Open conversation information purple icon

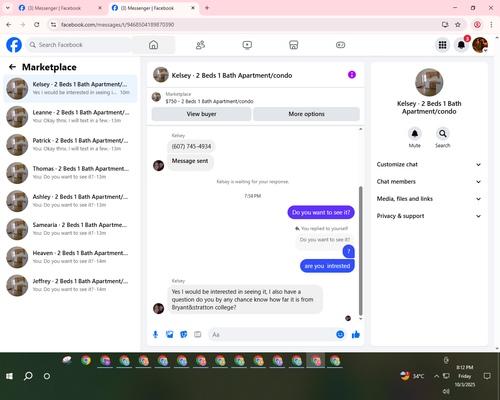tap(352, 75)
